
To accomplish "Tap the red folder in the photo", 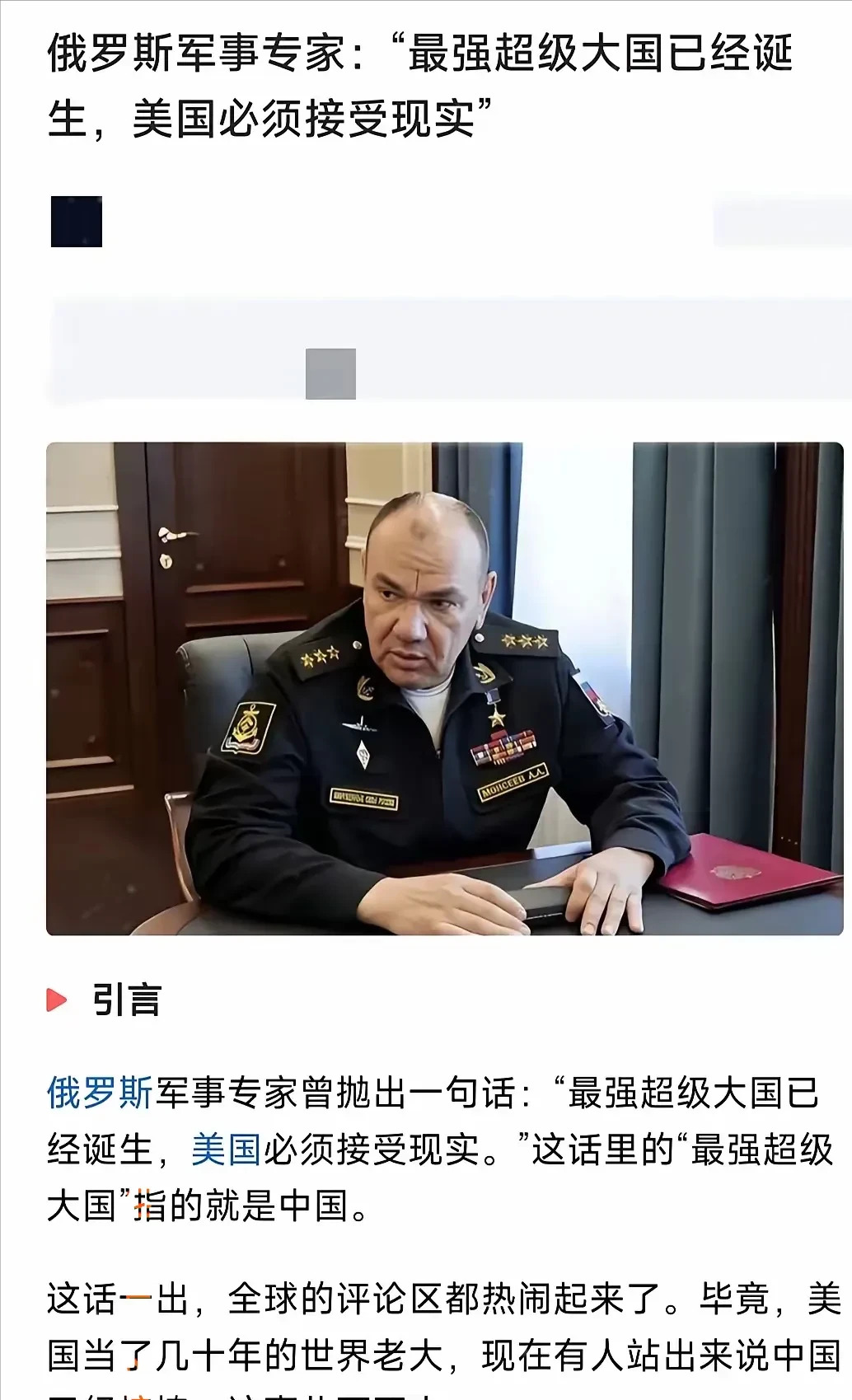I will (x=750, y=872).
